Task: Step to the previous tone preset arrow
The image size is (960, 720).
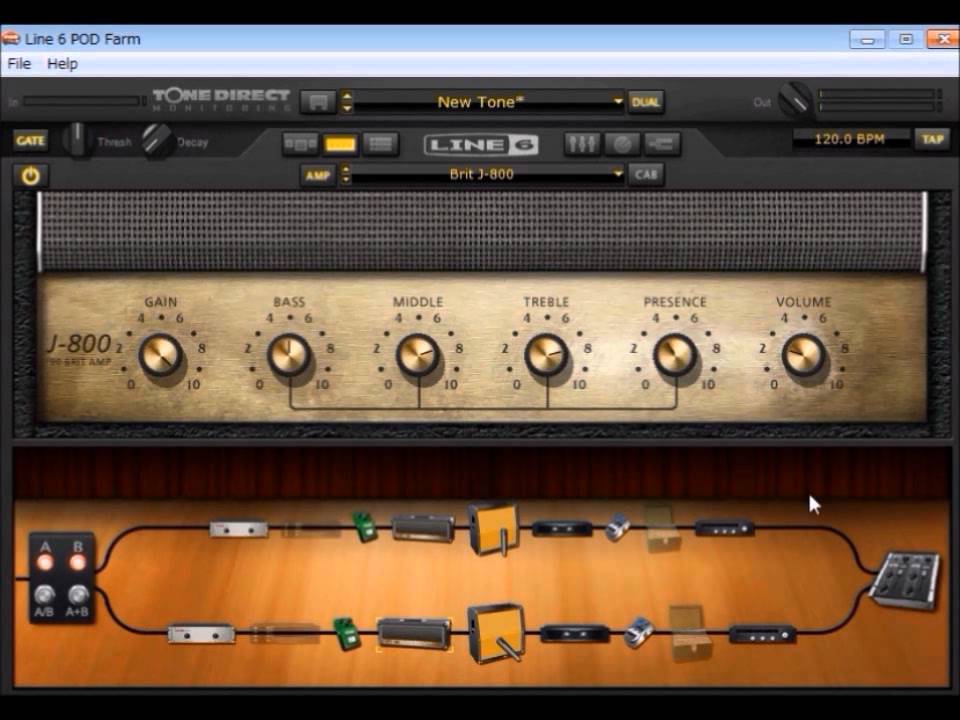Action: [347, 96]
